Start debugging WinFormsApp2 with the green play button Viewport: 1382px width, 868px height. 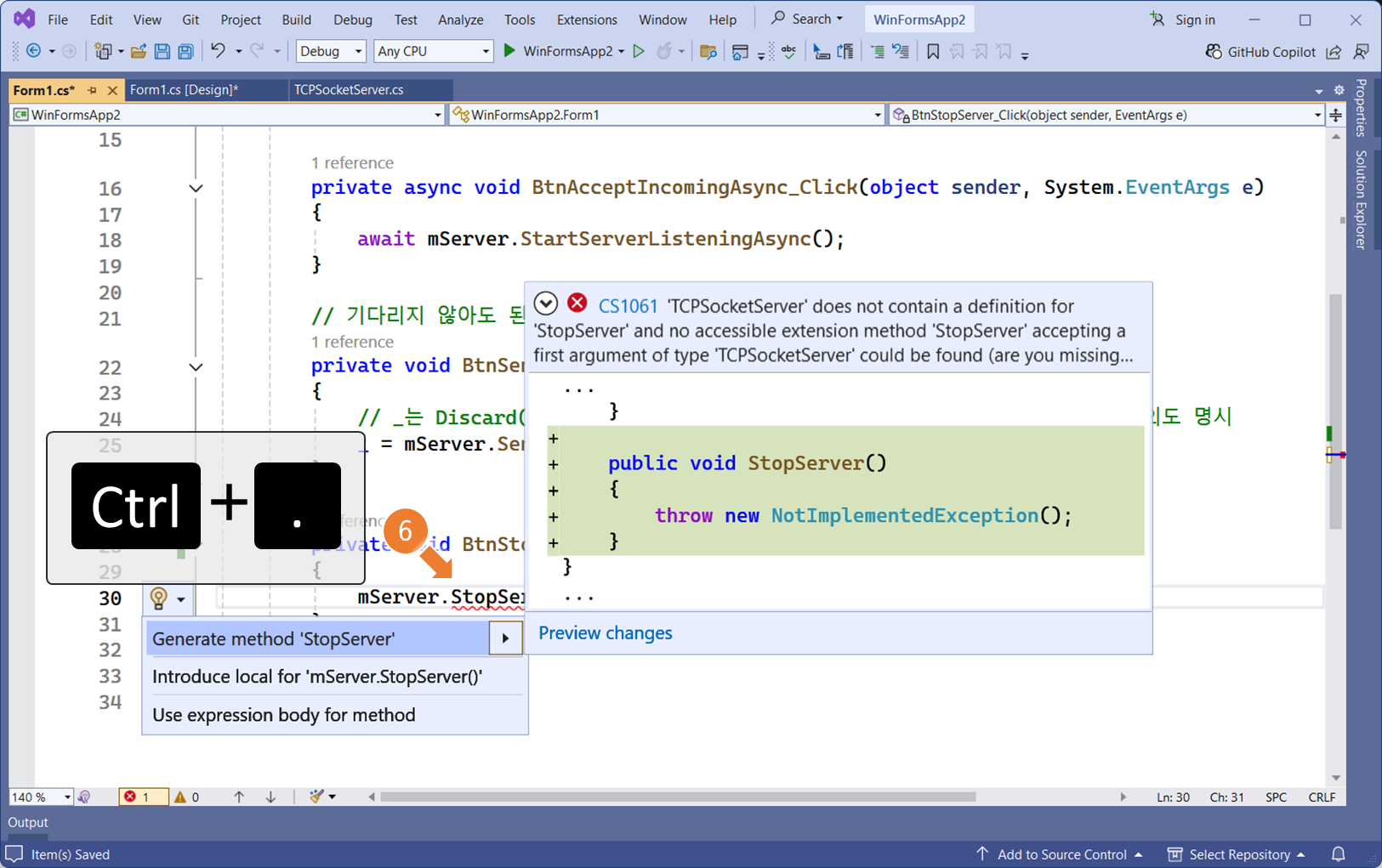(x=509, y=51)
